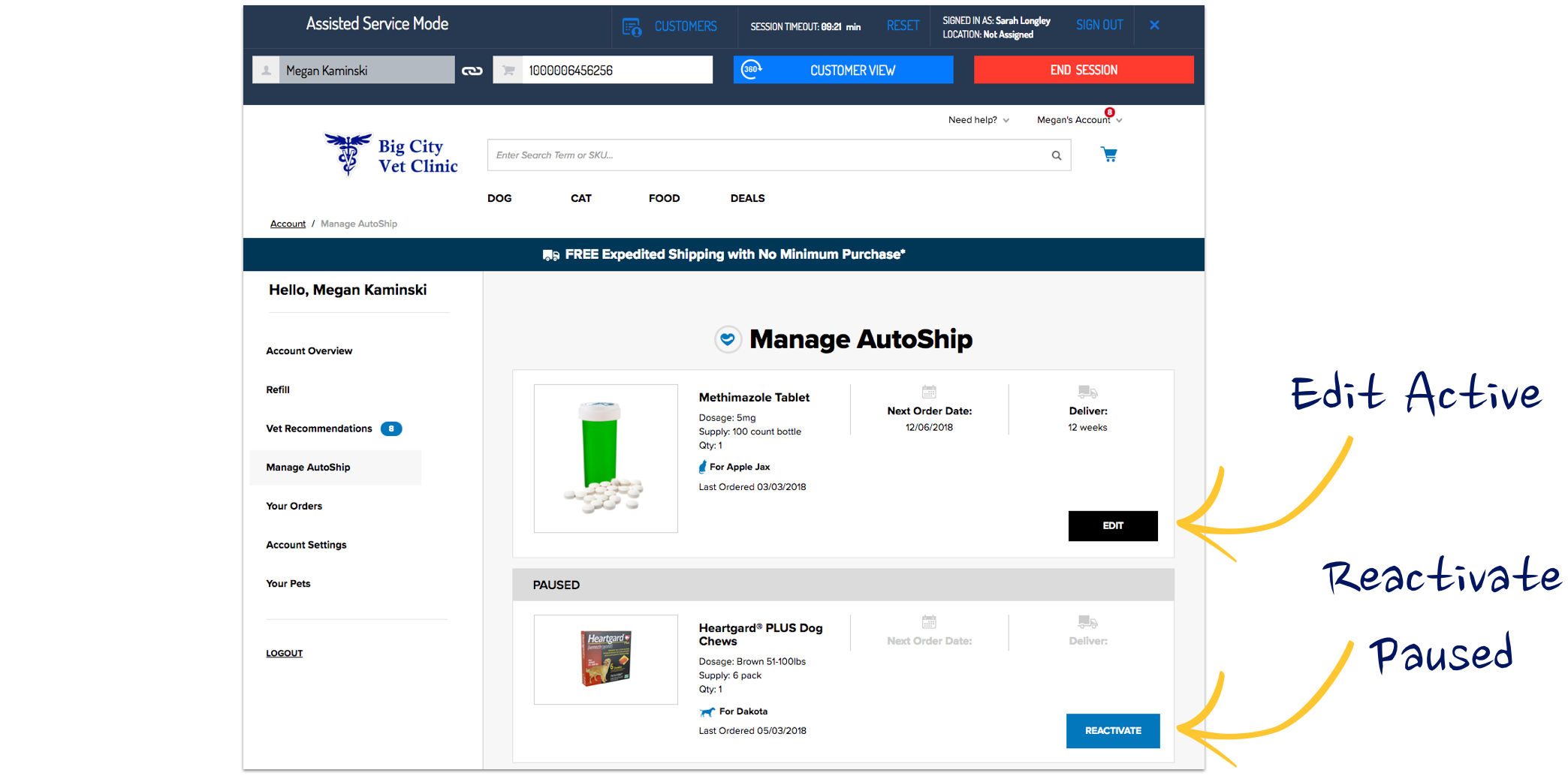
Task: Click the cart ID field 1000006456256
Action: (617, 70)
